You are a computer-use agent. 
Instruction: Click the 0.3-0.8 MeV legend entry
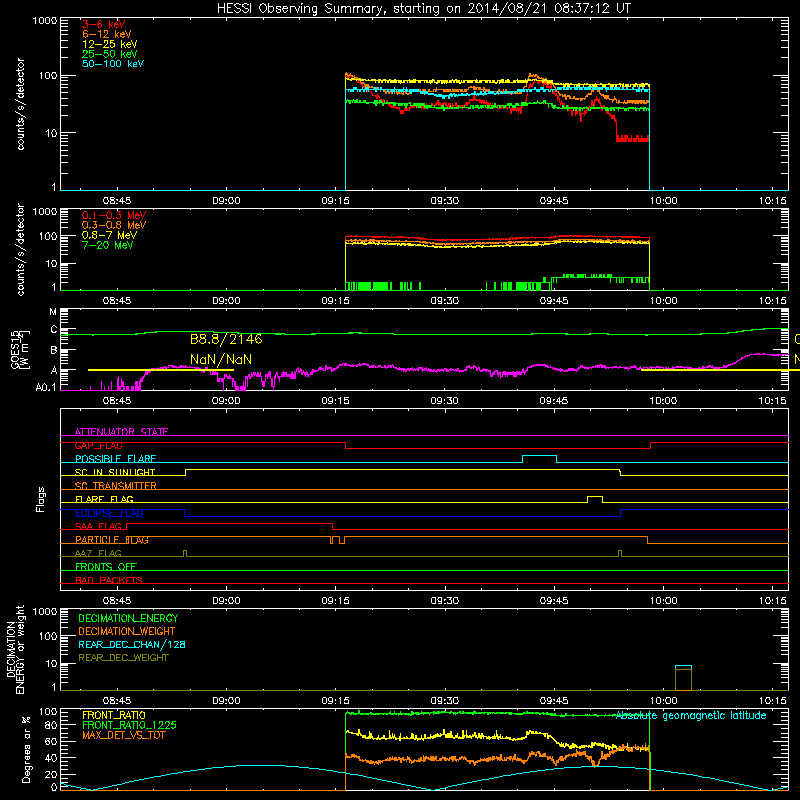(114, 225)
